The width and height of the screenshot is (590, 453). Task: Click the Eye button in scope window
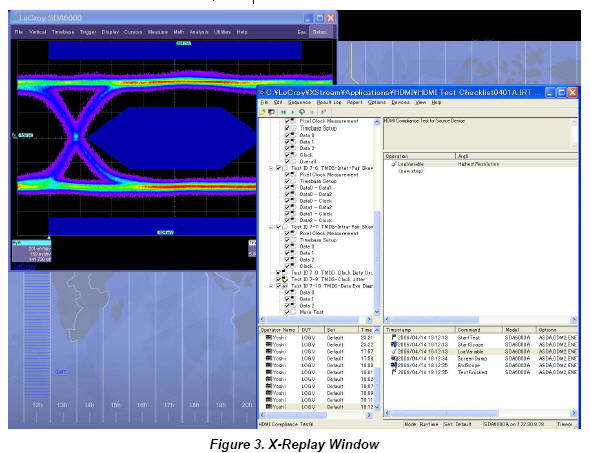[x=301, y=32]
